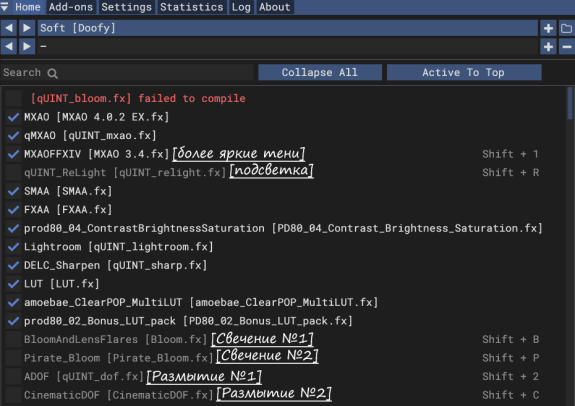Select Pirate_Bloom [Pirate_Bloom.fx] row text
The height and width of the screenshot is (406, 575).
(118, 358)
